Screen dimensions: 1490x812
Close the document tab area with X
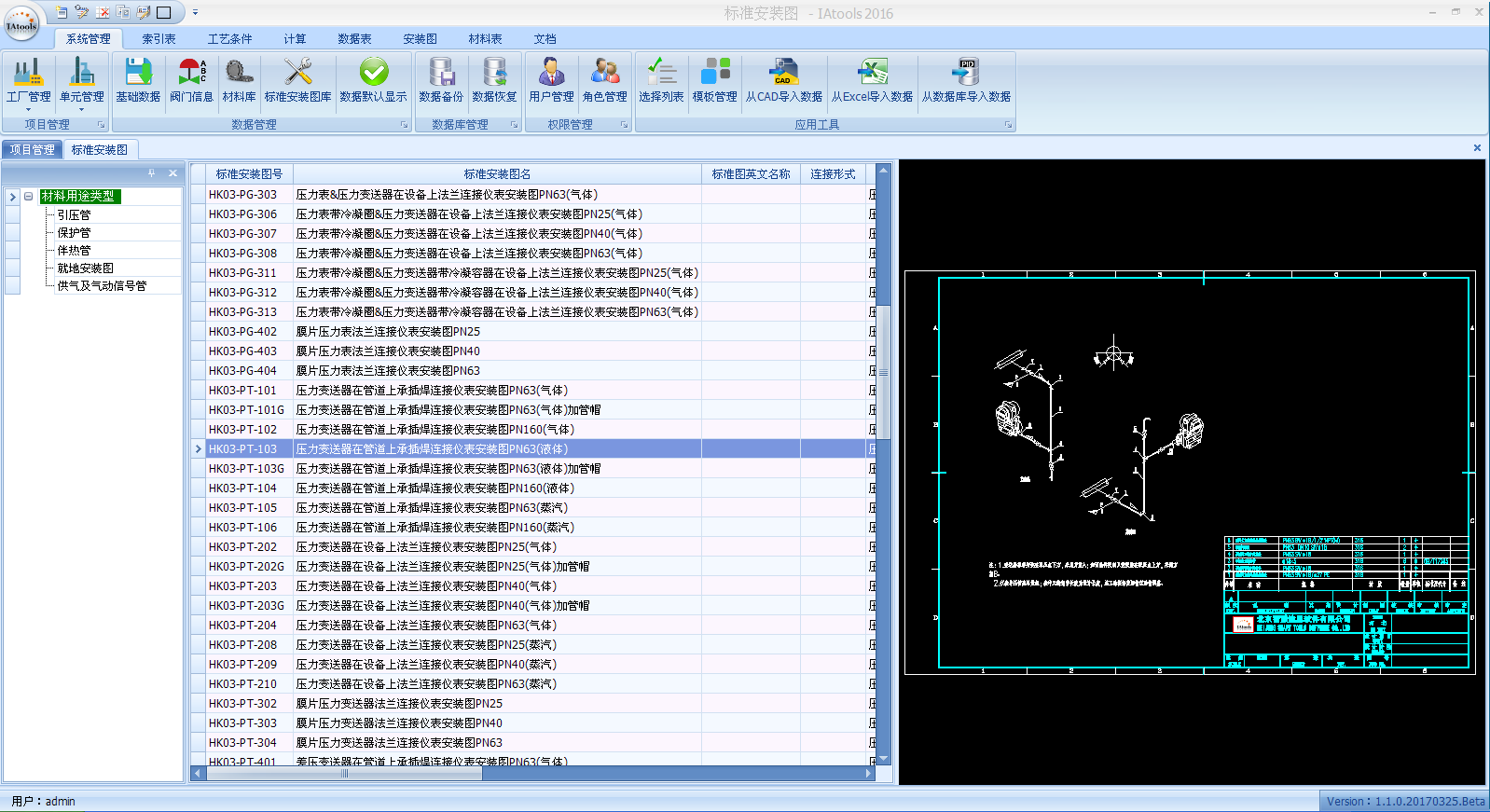point(1477,148)
